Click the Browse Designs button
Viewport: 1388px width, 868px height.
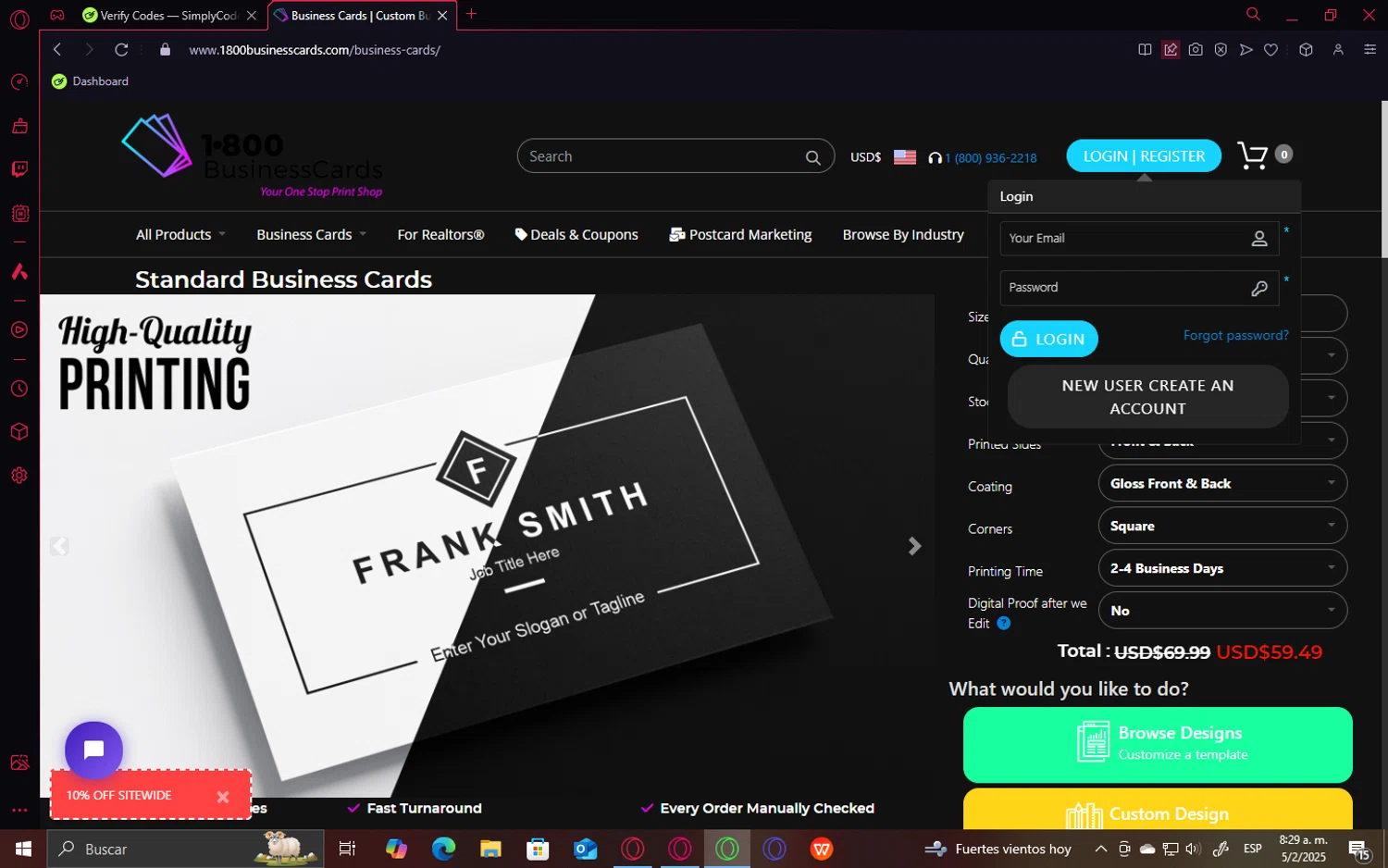[x=1158, y=744]
